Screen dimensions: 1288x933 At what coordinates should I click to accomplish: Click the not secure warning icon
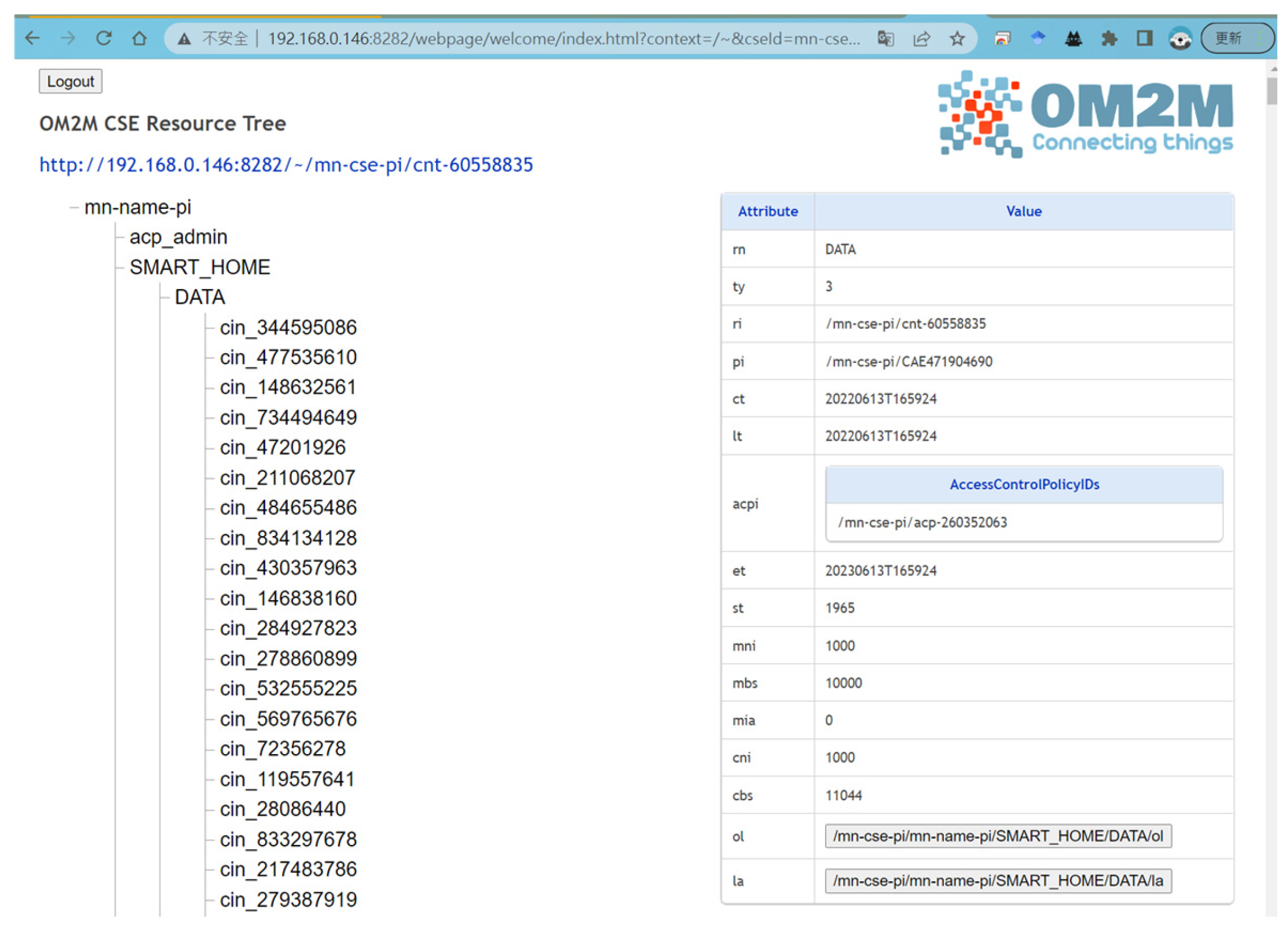click(x=184, y=39)
